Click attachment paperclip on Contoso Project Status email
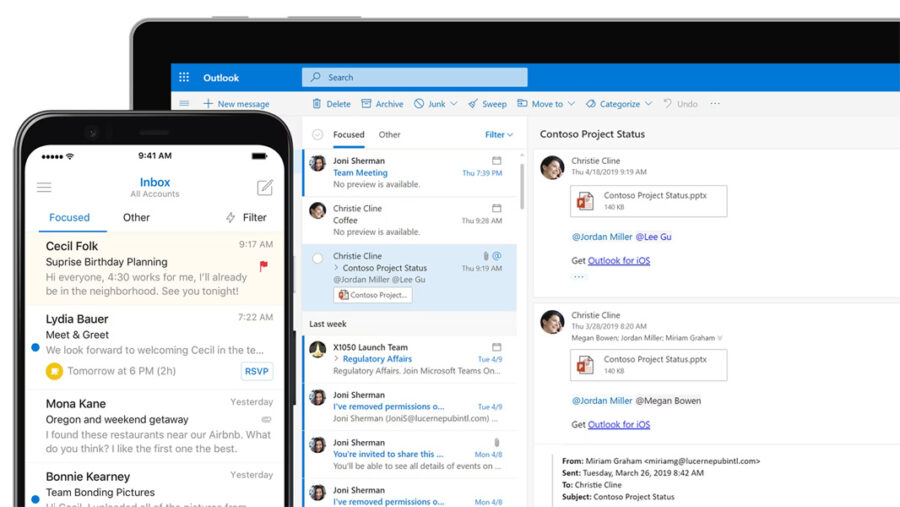The image size is (900, 507). (x=486, y=256)
